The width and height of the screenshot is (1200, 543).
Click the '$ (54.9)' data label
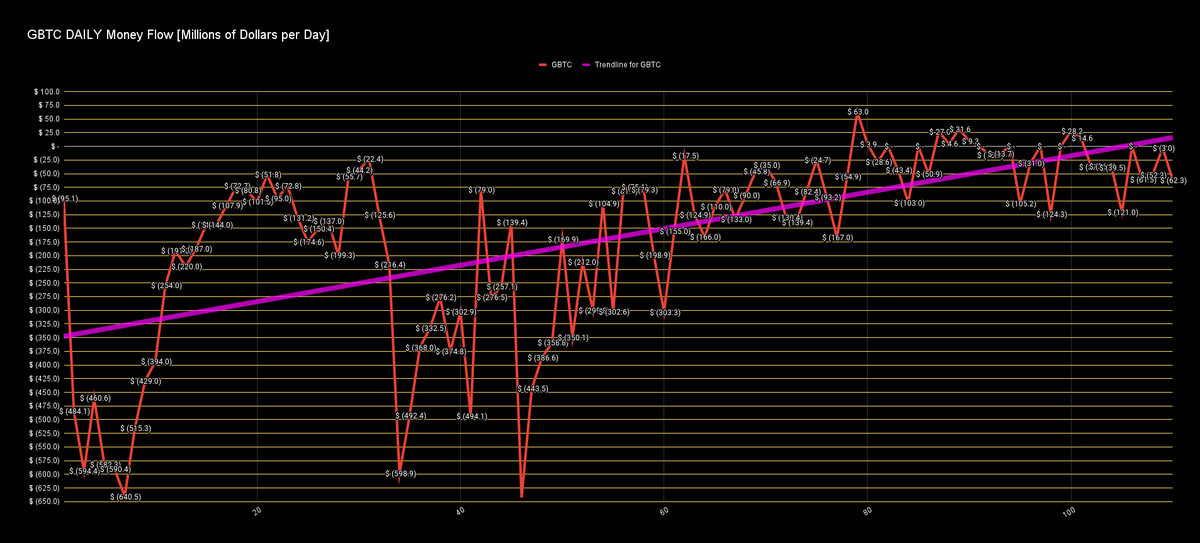(x=848, y=177)
